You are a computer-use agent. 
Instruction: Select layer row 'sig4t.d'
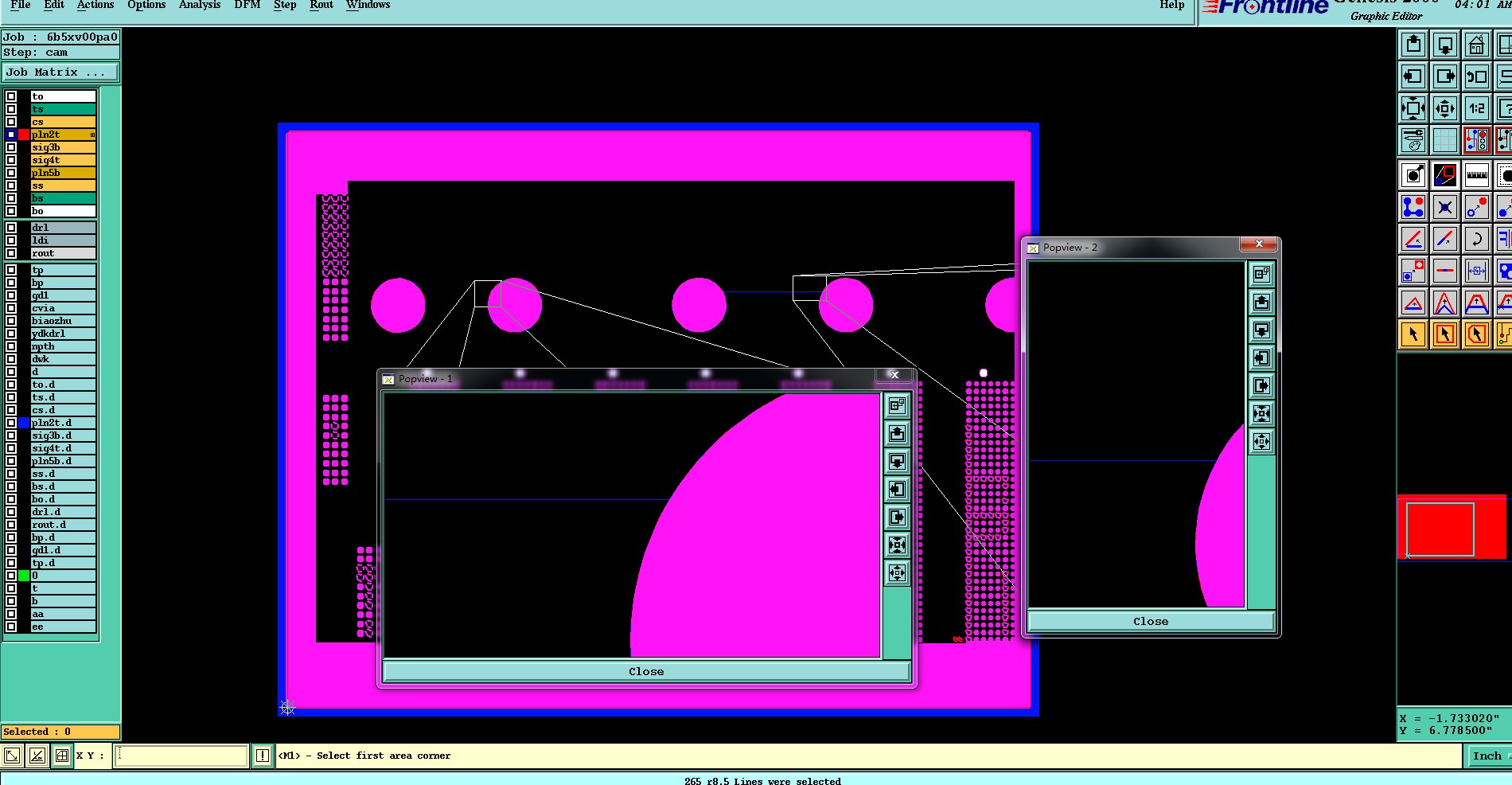point(64,448)
